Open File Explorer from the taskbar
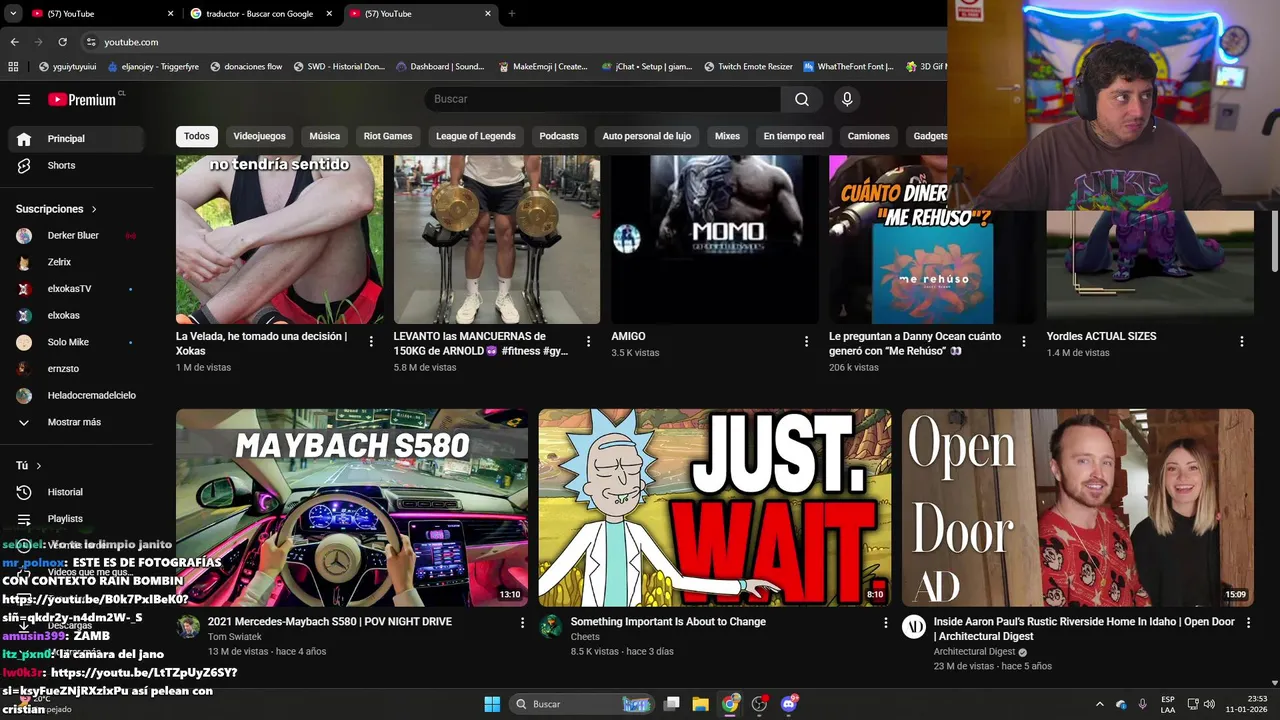1280x720 pixels. pyautogui.click(x=700, y=704)
